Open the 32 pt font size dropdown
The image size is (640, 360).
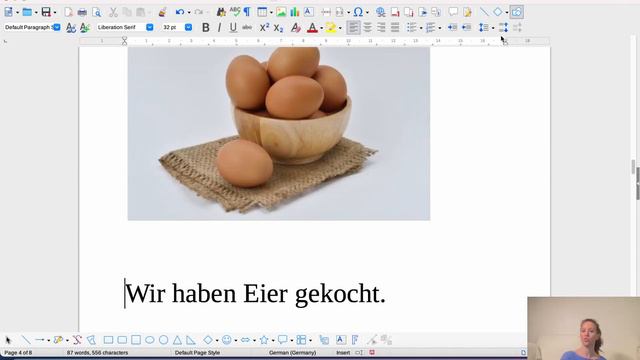(188, 27)
